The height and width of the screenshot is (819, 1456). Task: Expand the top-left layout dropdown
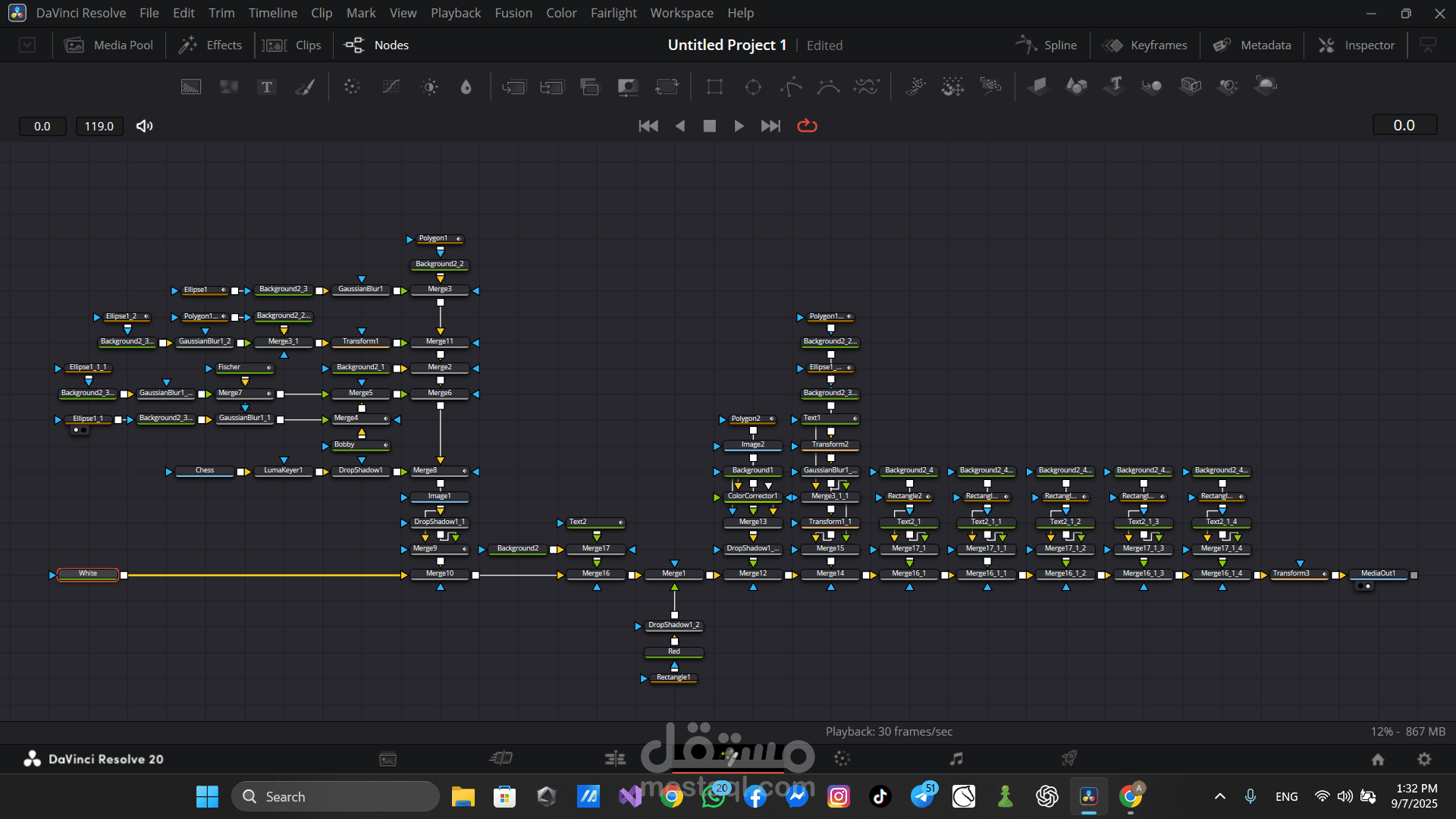pos(27,45)
